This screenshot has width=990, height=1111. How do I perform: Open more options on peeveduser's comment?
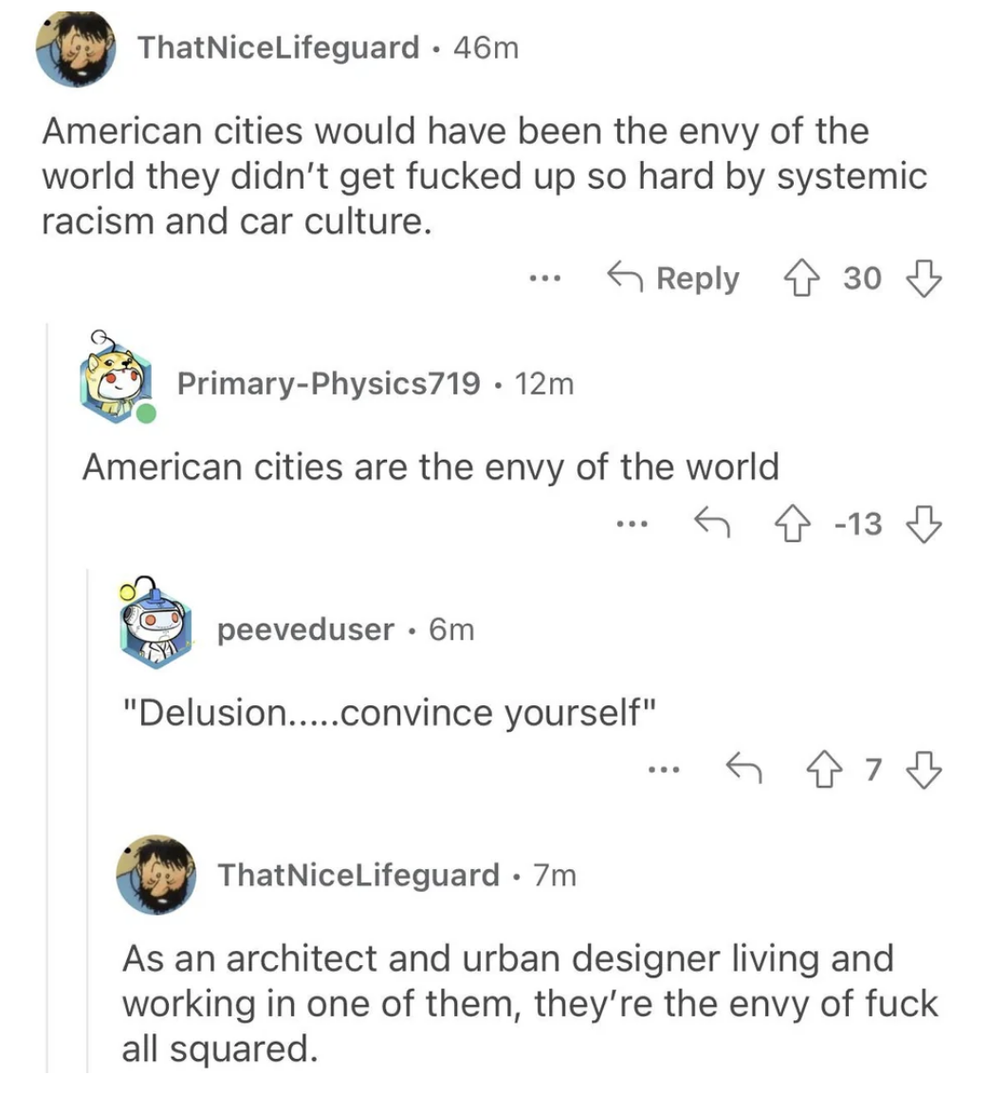664,770
